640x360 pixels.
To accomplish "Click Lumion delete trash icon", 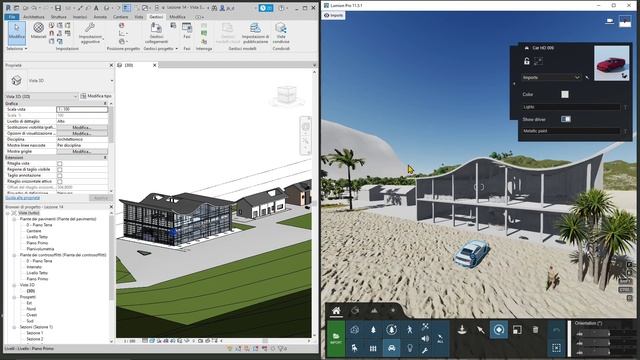I will pyautogui.click(x=536, y=330).
